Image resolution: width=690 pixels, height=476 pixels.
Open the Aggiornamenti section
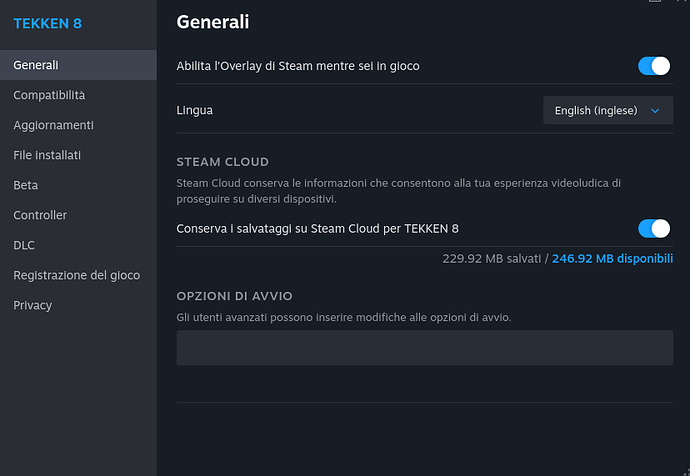point(78,125)
